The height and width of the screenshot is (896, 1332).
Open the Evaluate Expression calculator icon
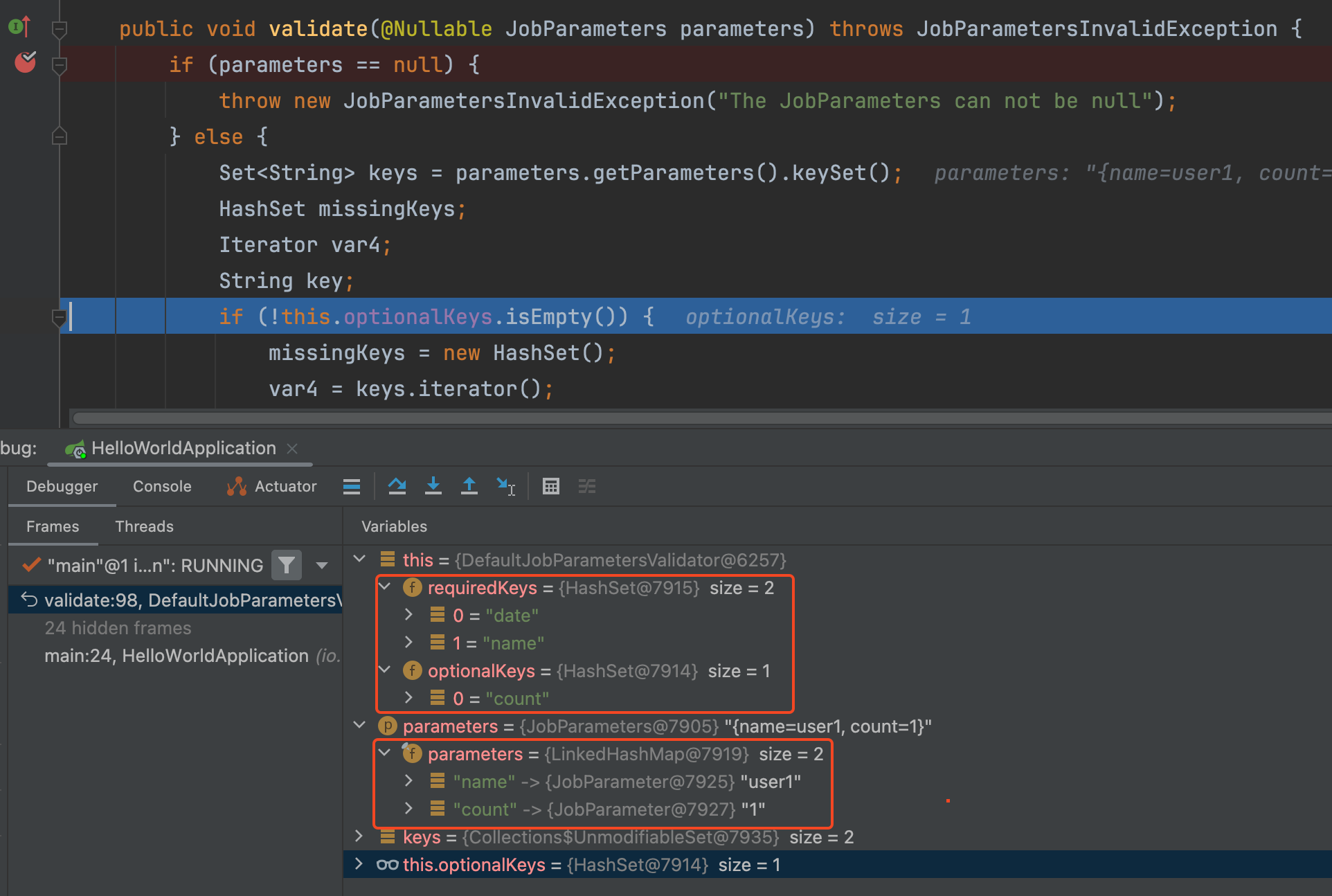point(551,486)
